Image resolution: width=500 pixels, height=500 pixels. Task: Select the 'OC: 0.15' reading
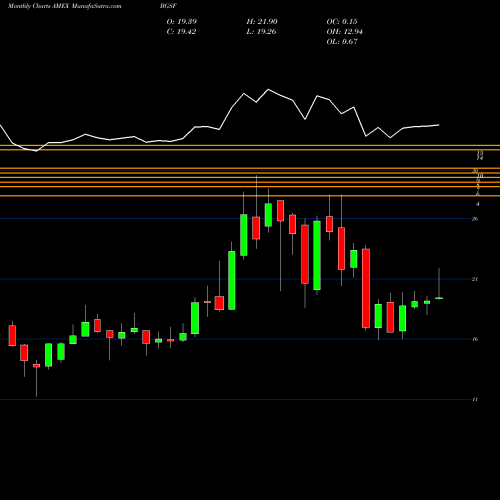click(x=342, y=22)
